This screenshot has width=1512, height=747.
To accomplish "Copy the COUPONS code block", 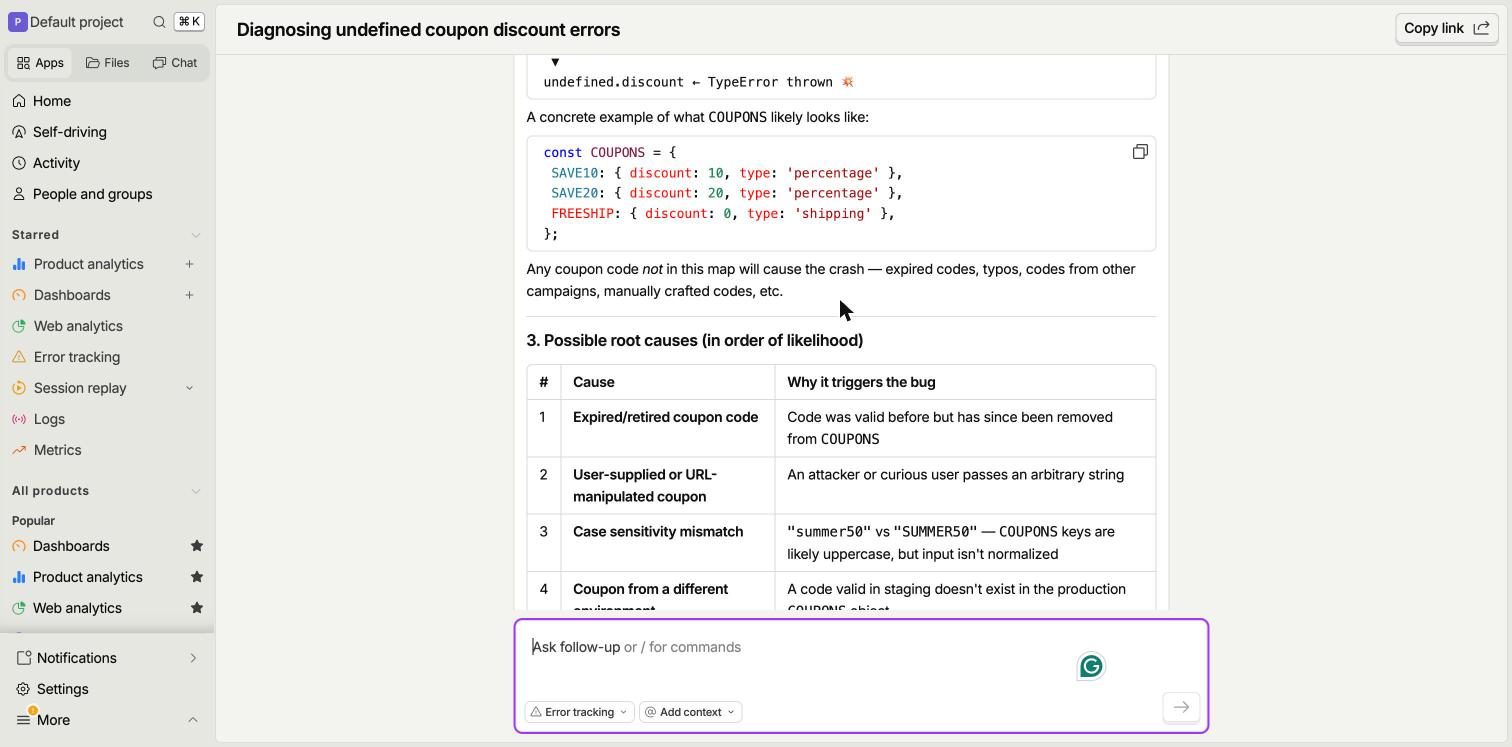I will pos(1140,152).
